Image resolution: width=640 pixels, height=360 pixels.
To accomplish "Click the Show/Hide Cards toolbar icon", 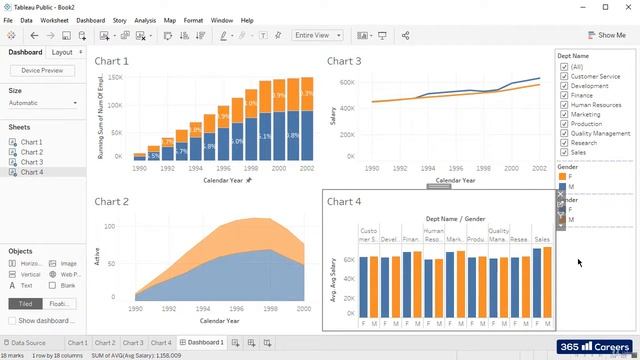I will [362, 36].
